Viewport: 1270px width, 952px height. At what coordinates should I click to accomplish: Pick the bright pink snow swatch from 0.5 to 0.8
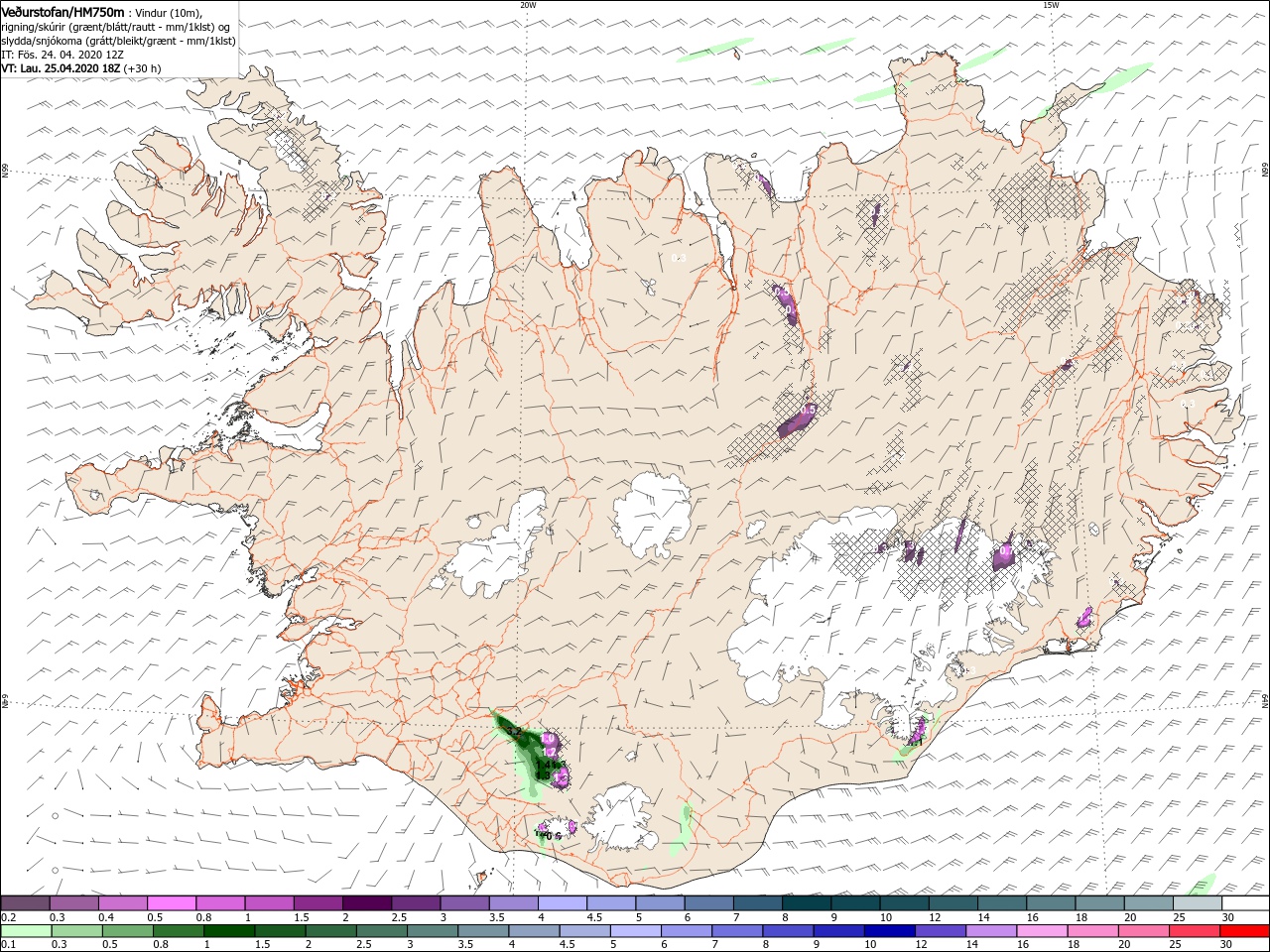coord(171,903)
